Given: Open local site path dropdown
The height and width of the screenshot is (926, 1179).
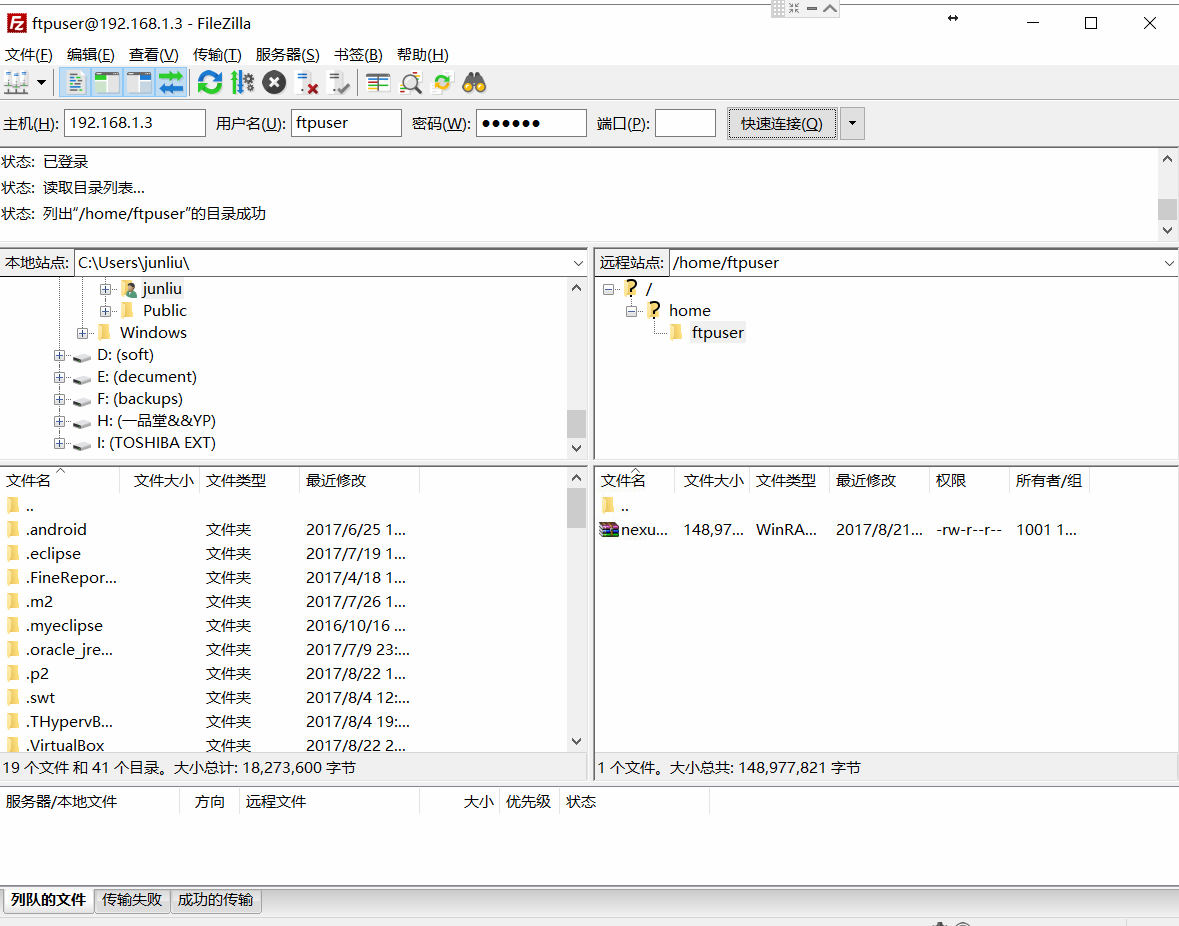Looking at the screenshot, I should coord(577,263).
